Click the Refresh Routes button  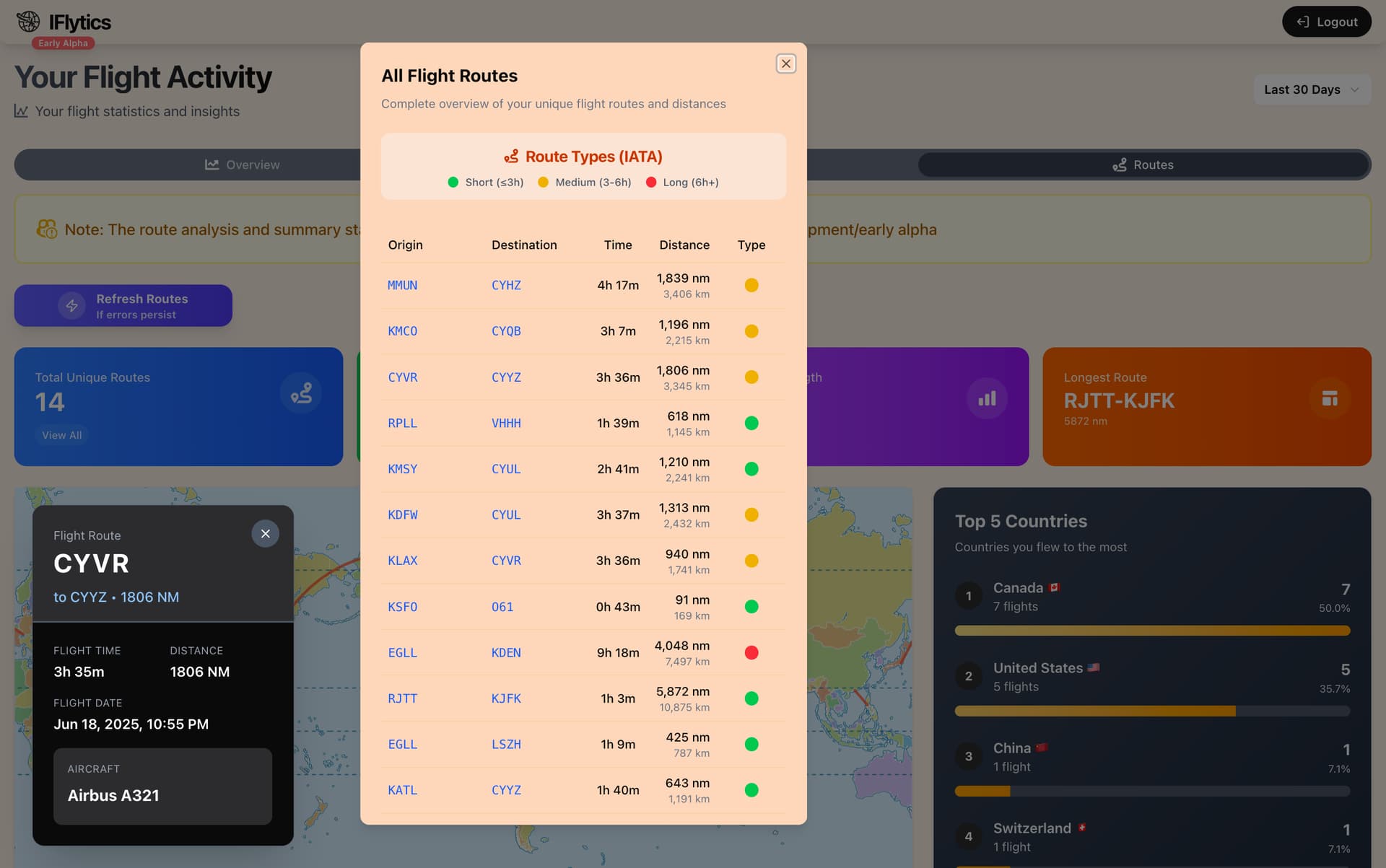coord(123,305)
